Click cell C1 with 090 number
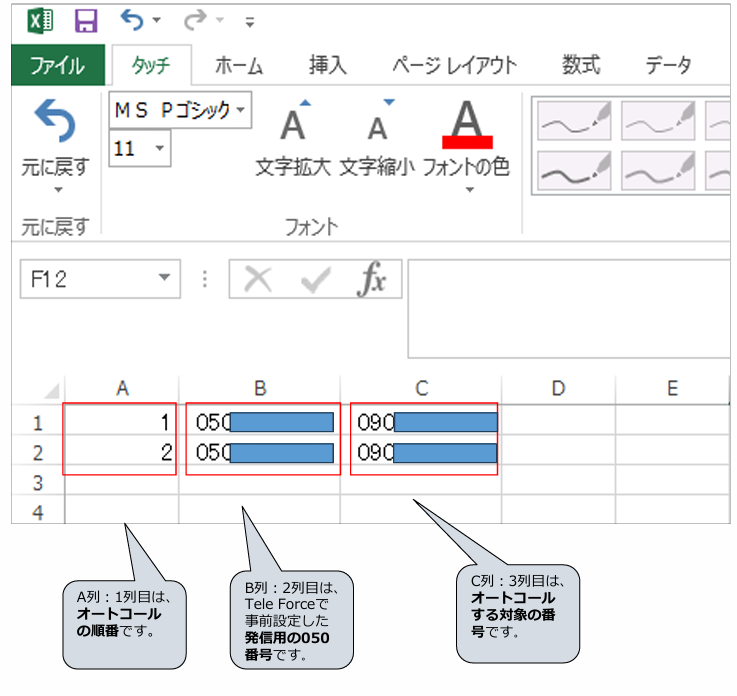 click(421, 422)
